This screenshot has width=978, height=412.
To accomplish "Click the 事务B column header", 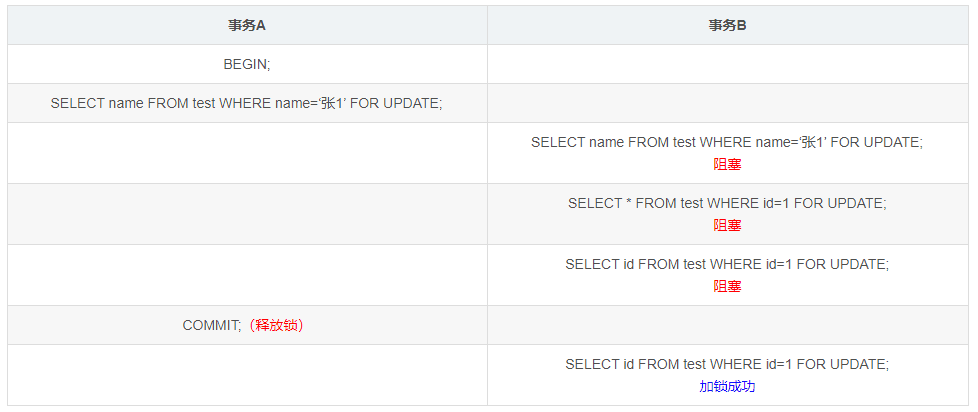I will pos(727,26).
